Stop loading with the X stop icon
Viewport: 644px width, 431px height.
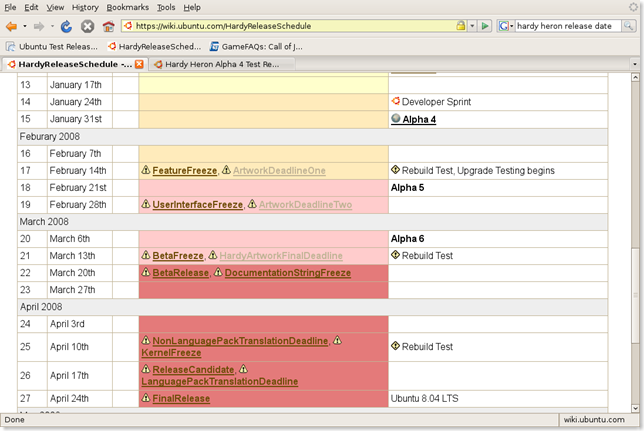87,27
